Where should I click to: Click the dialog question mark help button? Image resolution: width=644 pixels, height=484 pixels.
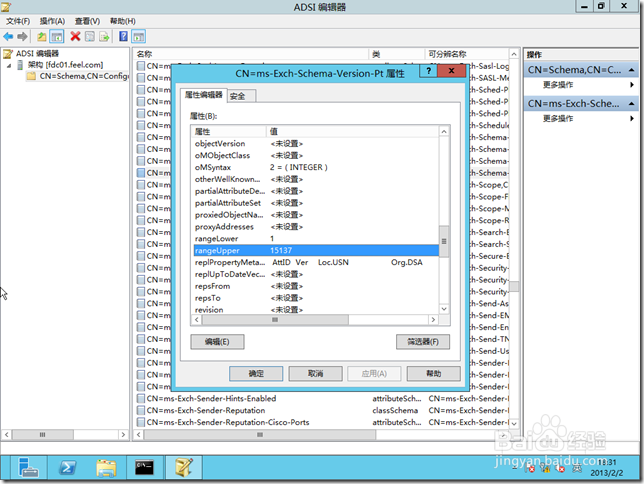pos(428,71)
